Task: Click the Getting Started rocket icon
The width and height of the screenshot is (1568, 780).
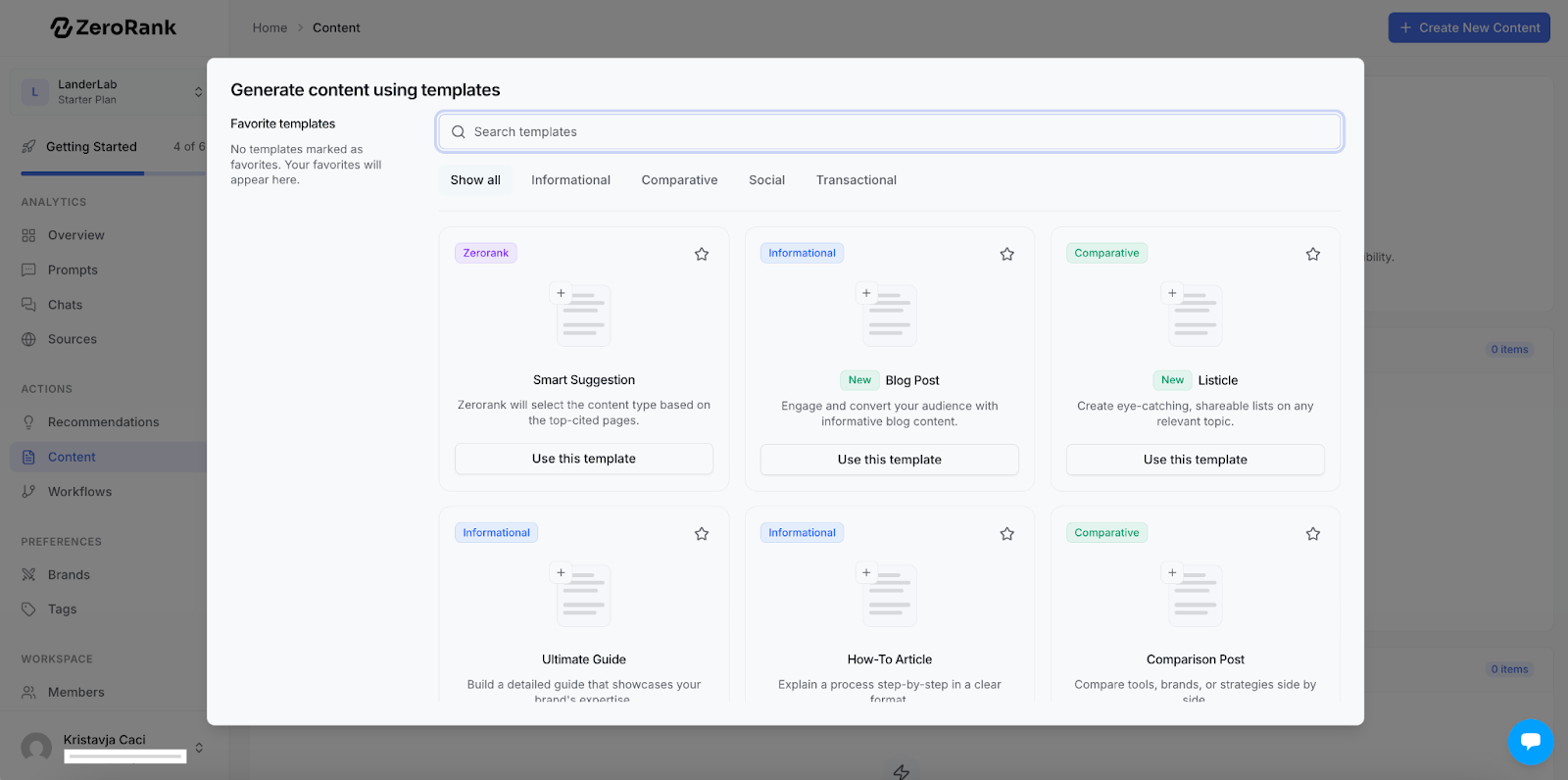Action: 28,147
